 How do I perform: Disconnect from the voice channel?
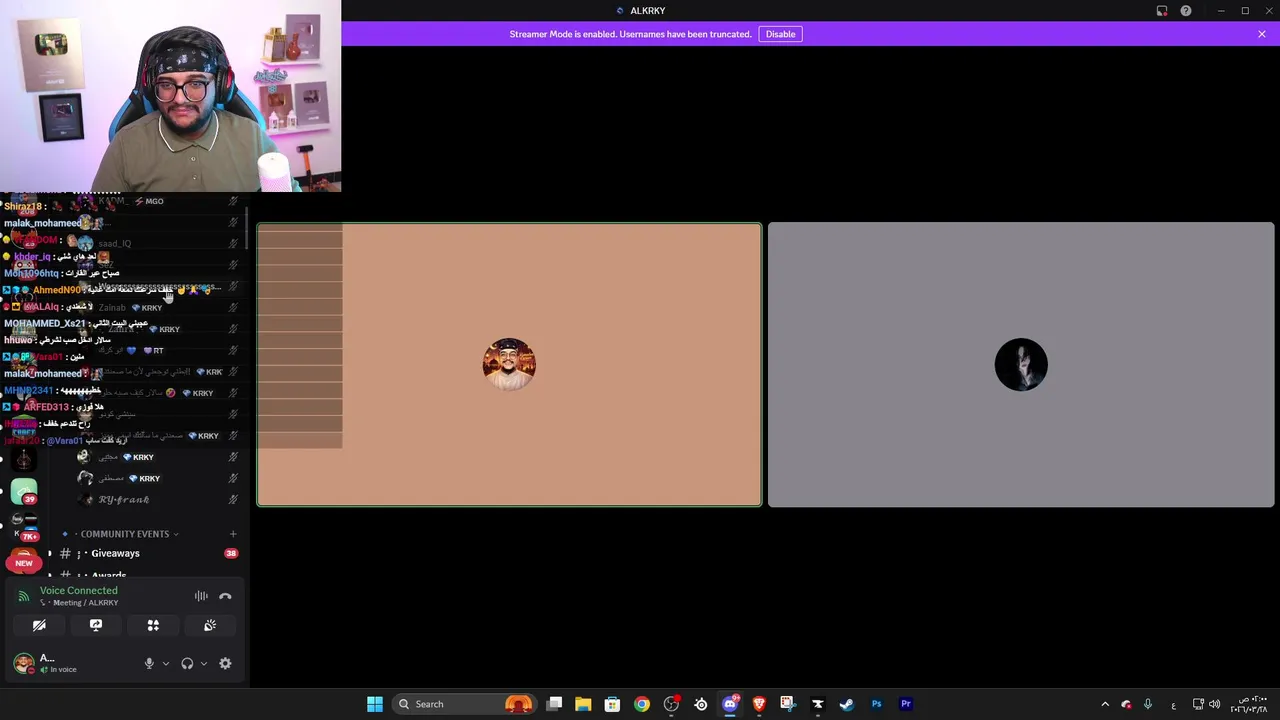click(x=225, y=596)
